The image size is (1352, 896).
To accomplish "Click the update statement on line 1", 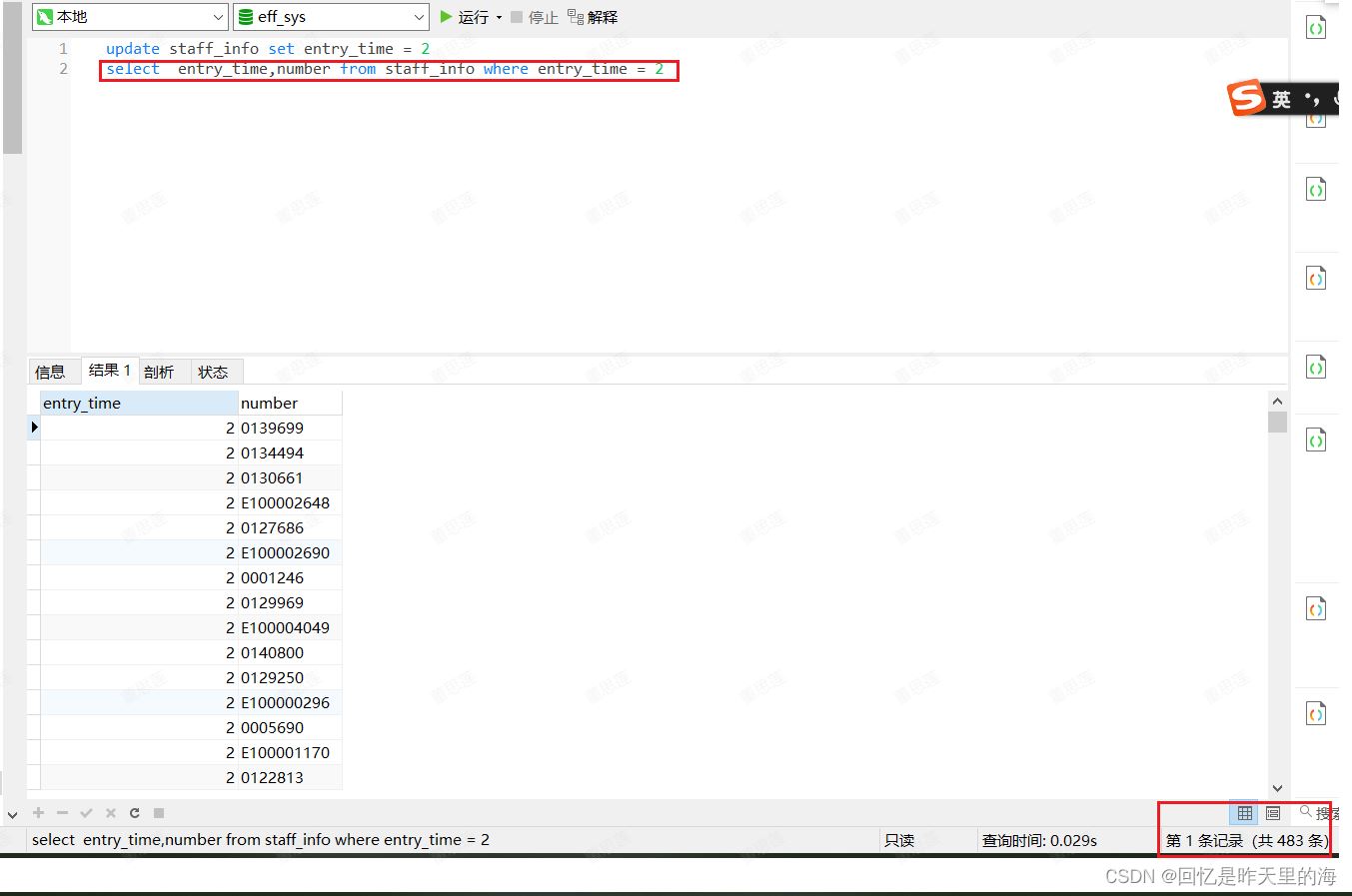I will pos(268,48).
